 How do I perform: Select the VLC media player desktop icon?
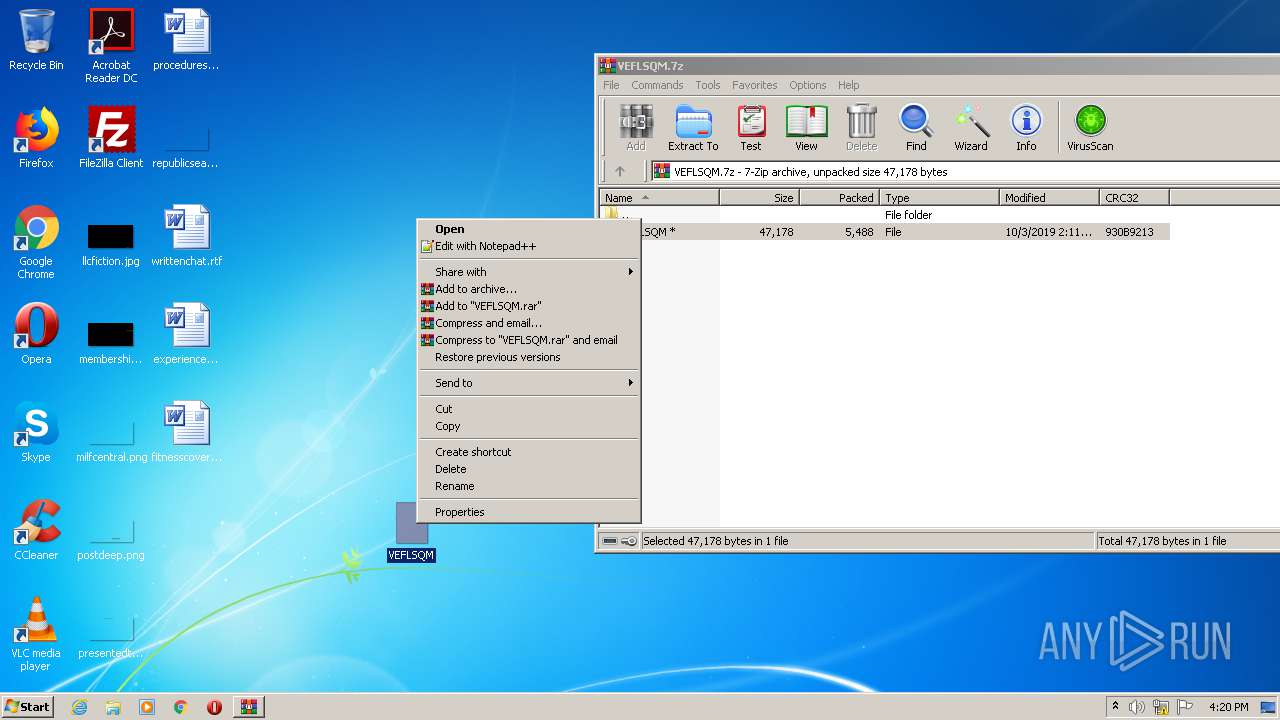(36, 634)
